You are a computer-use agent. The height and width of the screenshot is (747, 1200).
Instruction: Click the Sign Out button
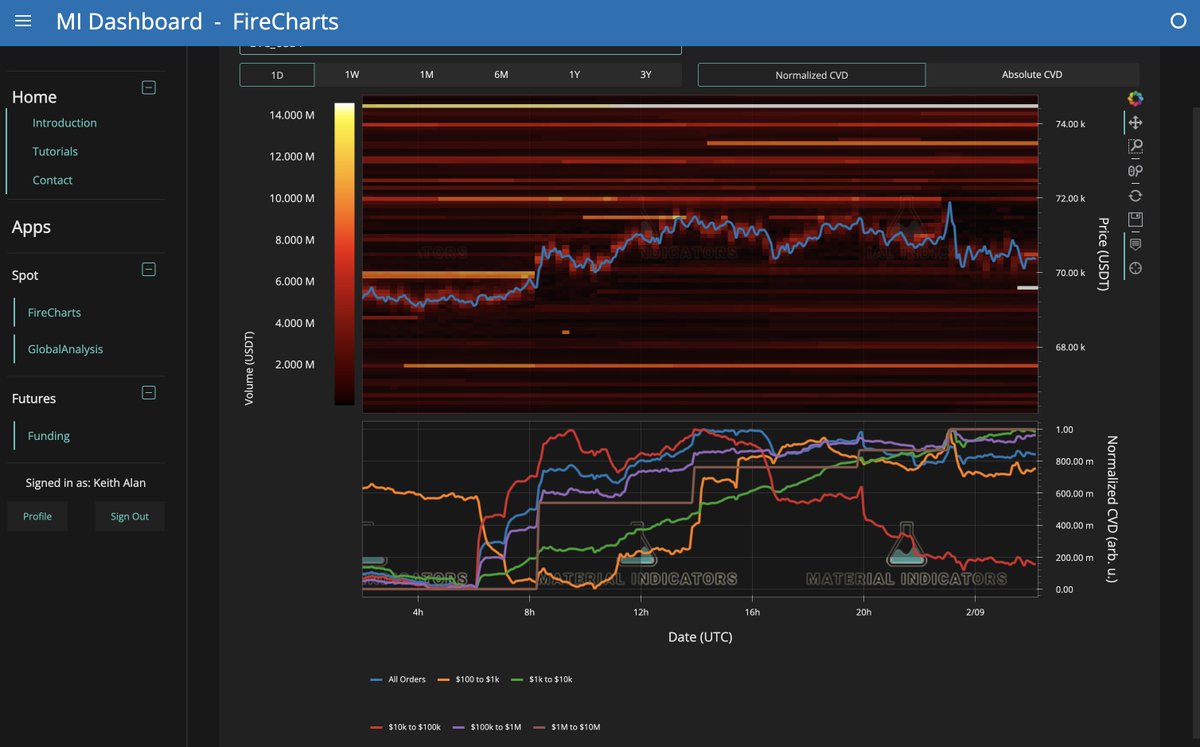(129, 517)
